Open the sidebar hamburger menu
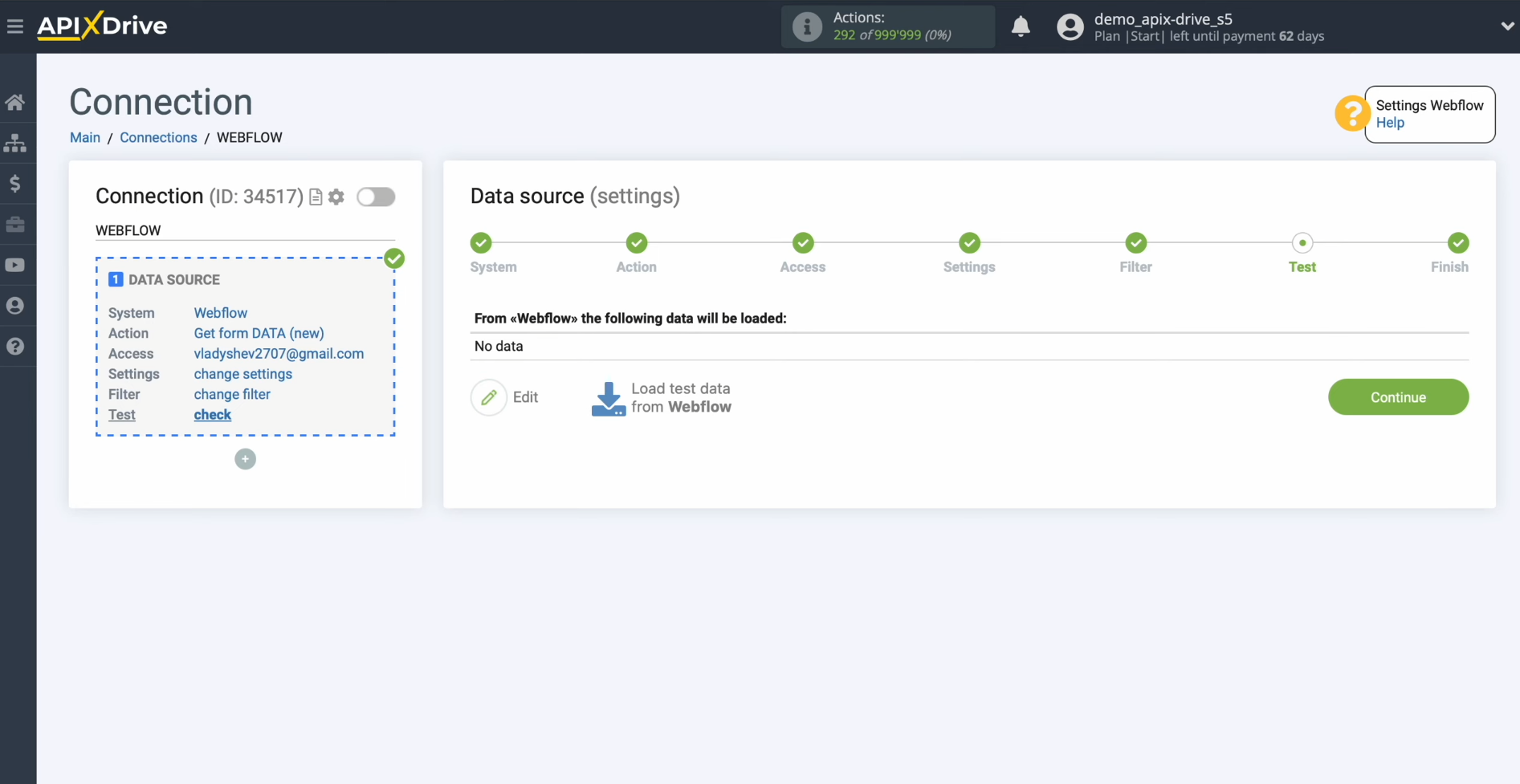 (16, 26)
